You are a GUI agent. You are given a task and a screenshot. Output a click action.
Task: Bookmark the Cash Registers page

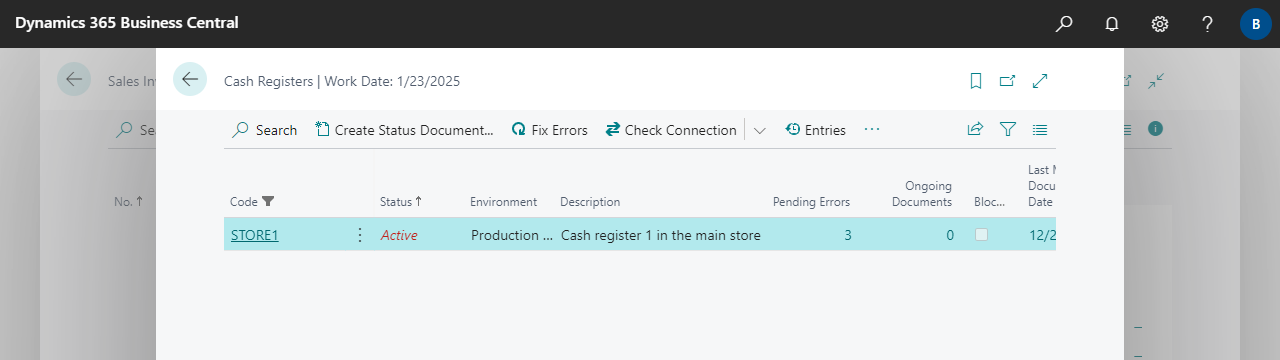tap(976, 81)
